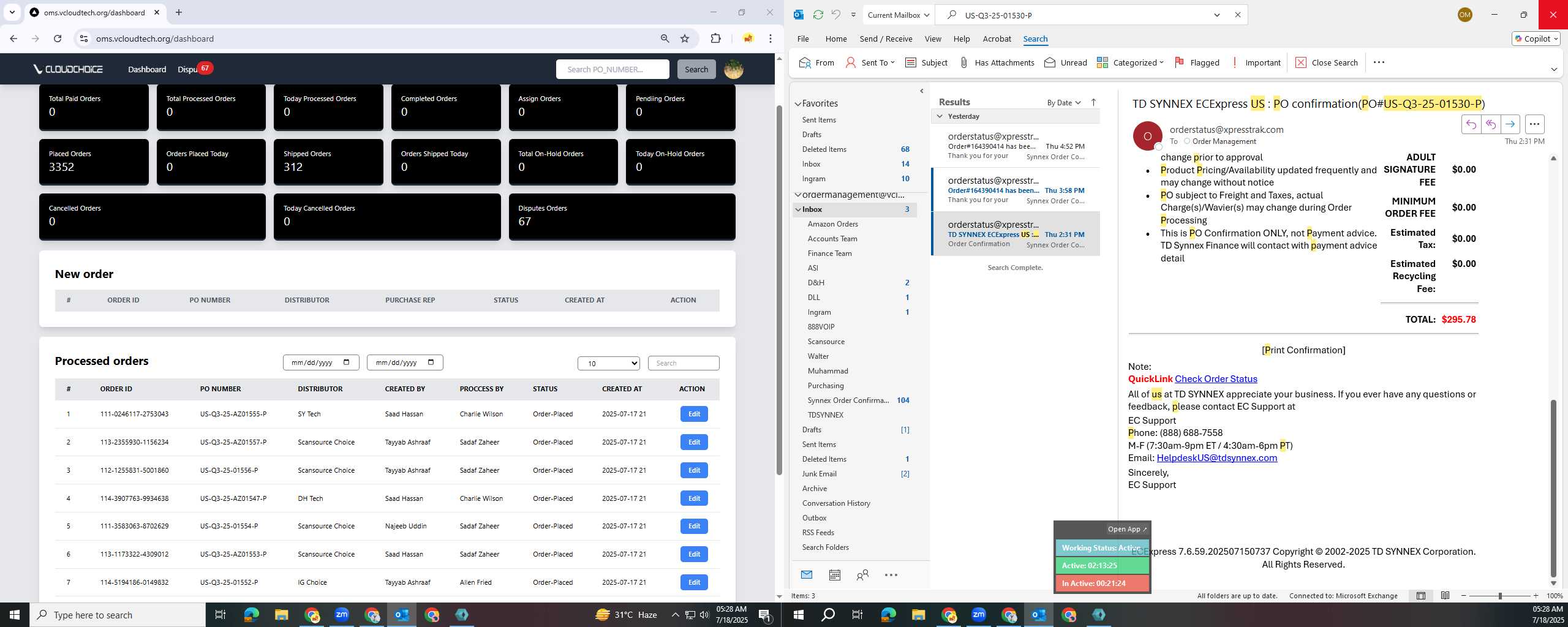Viewport: 1568px width, 627px height.
Task: Reverse results sort order arrow
Action: pyautogui.click(x=1093, y=102)
